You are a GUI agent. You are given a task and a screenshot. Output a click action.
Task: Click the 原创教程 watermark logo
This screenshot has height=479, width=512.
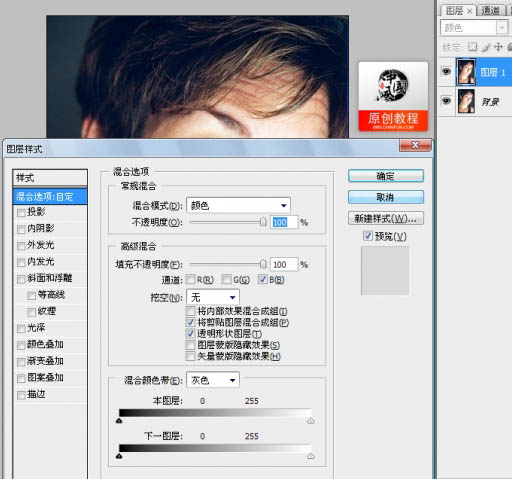393,96
